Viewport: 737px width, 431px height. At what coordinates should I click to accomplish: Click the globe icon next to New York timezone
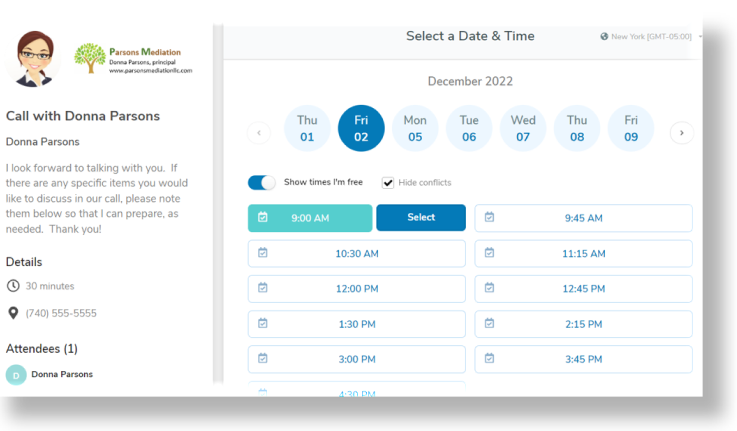click(604, 37)
